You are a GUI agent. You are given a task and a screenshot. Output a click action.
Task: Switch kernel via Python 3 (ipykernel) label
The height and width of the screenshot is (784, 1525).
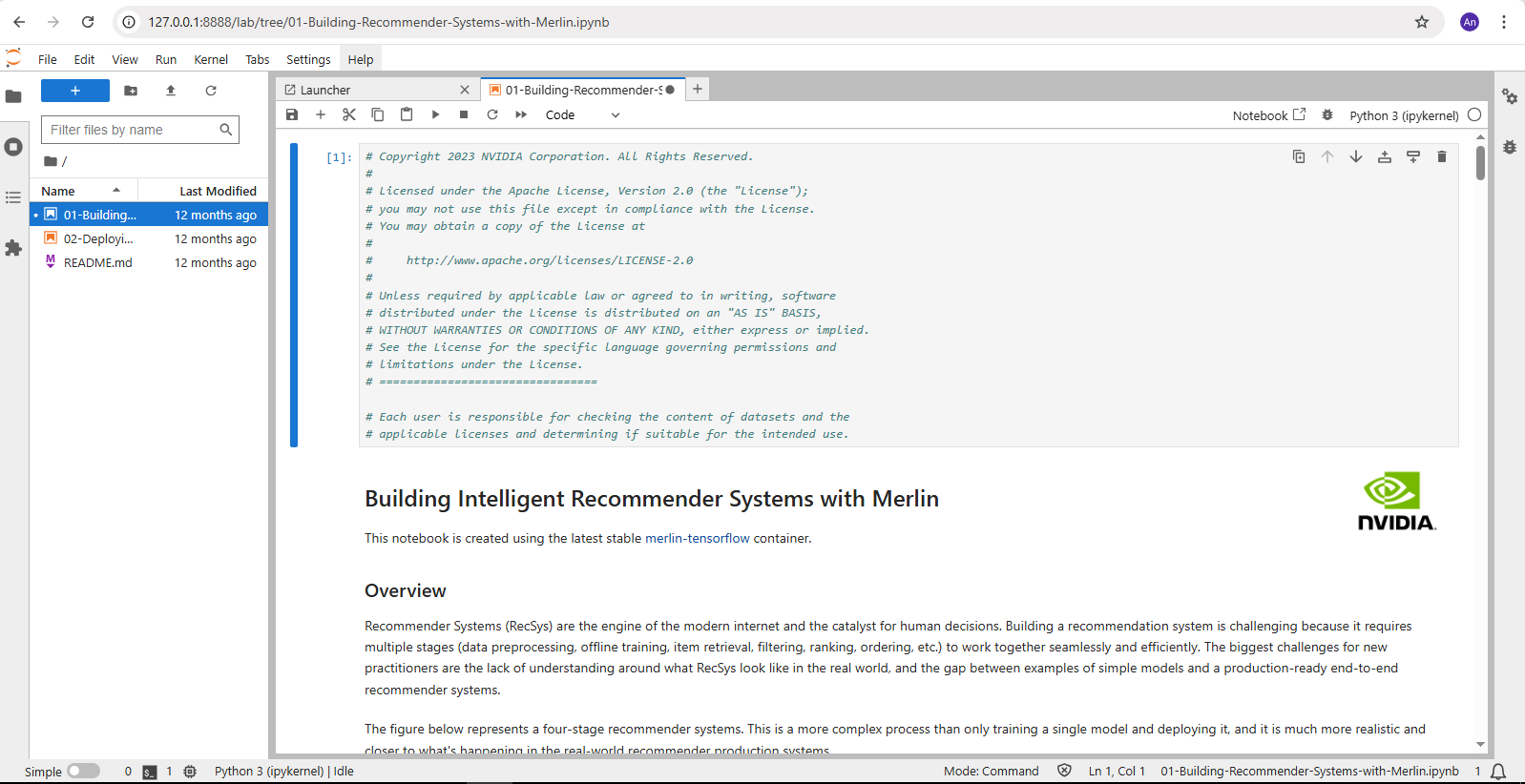1404,115
